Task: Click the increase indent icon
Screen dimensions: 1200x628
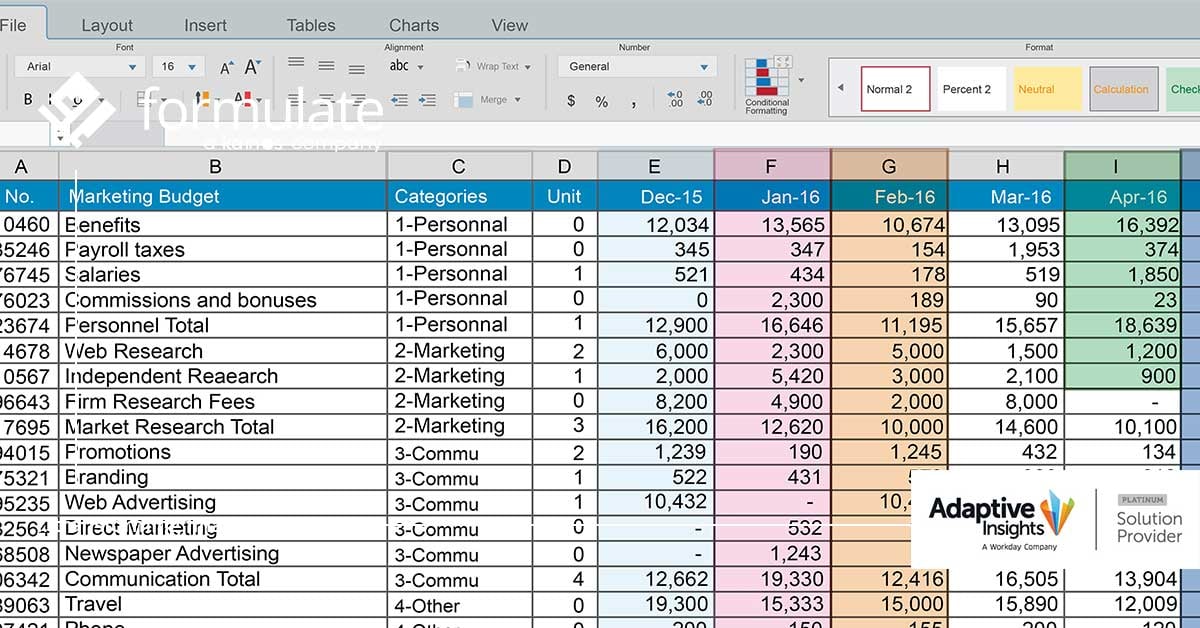Action: [x=429, y=100]
